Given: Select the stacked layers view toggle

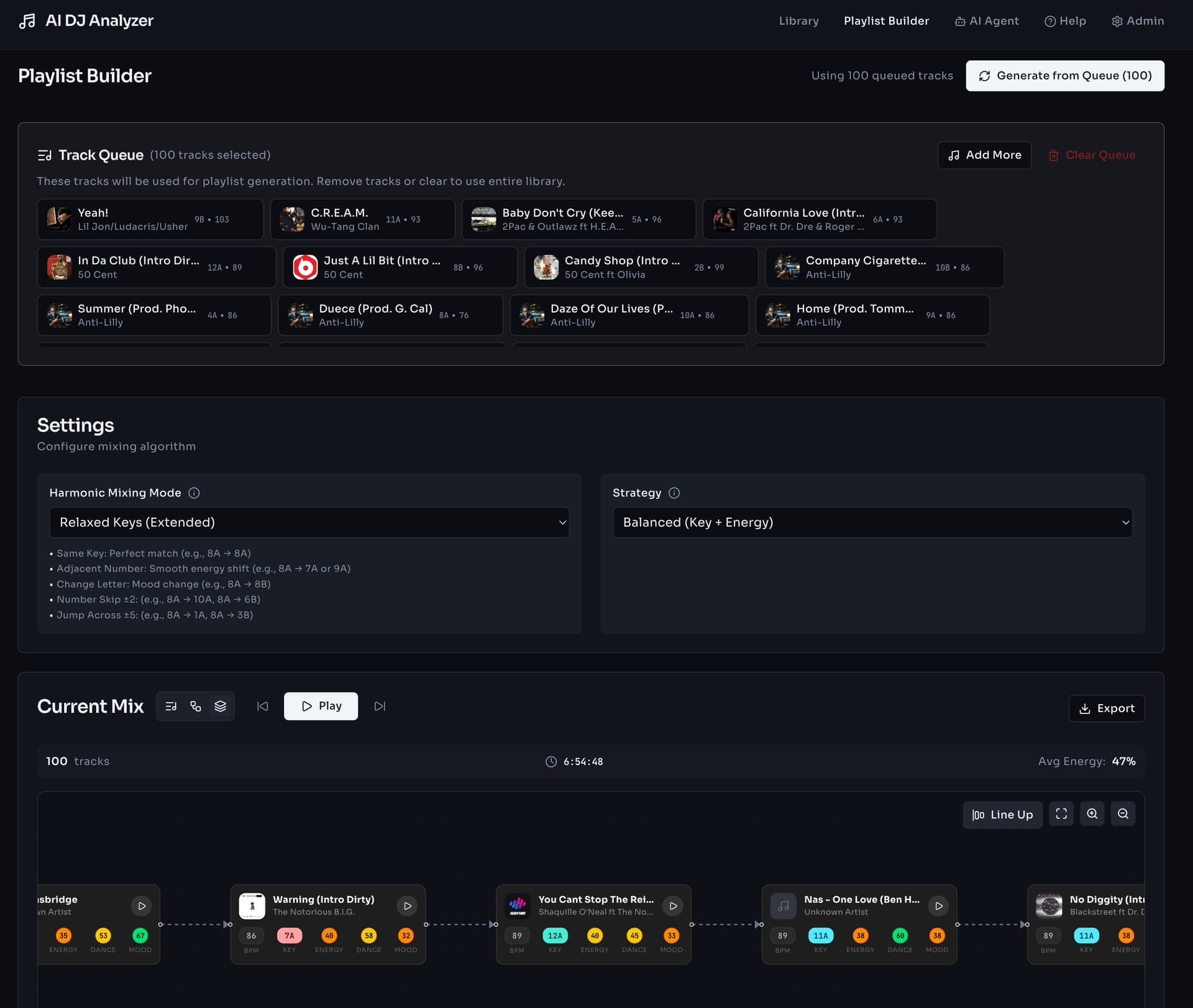Looking at the screenshot, I should pyautogui.click(x=220, y=706).
